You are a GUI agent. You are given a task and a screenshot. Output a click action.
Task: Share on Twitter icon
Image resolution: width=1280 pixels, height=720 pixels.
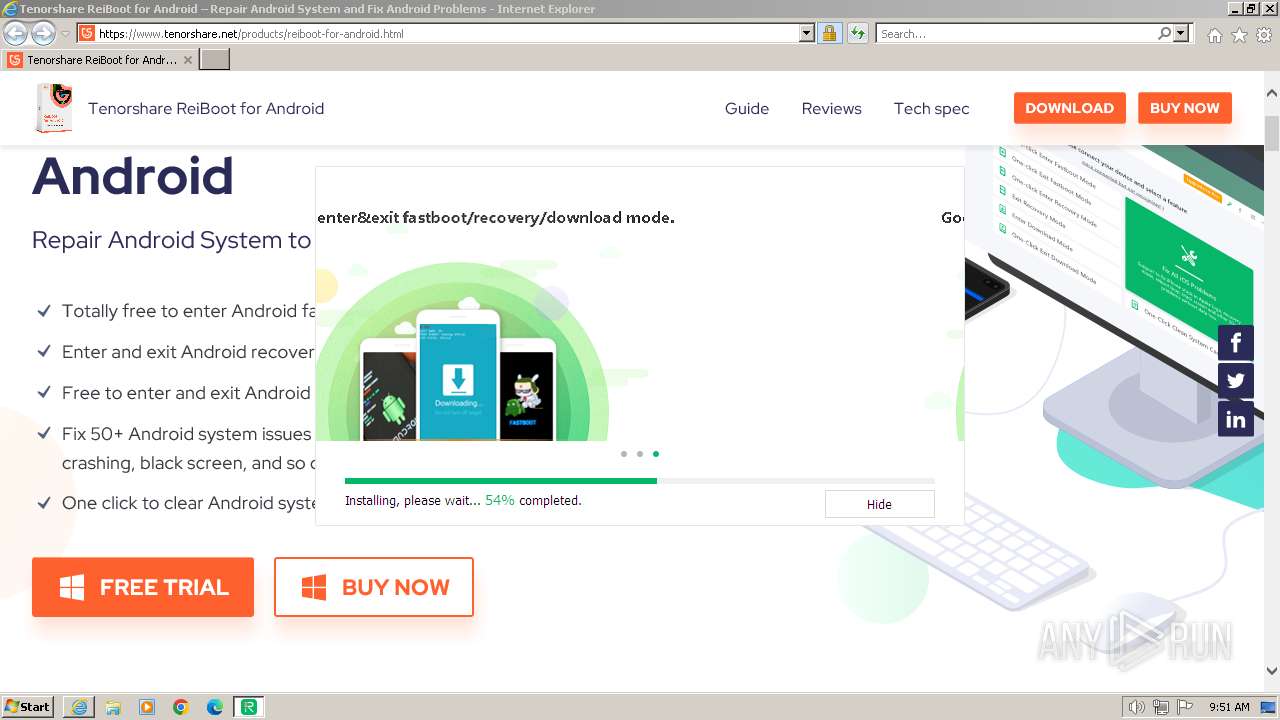point(1236,381)
